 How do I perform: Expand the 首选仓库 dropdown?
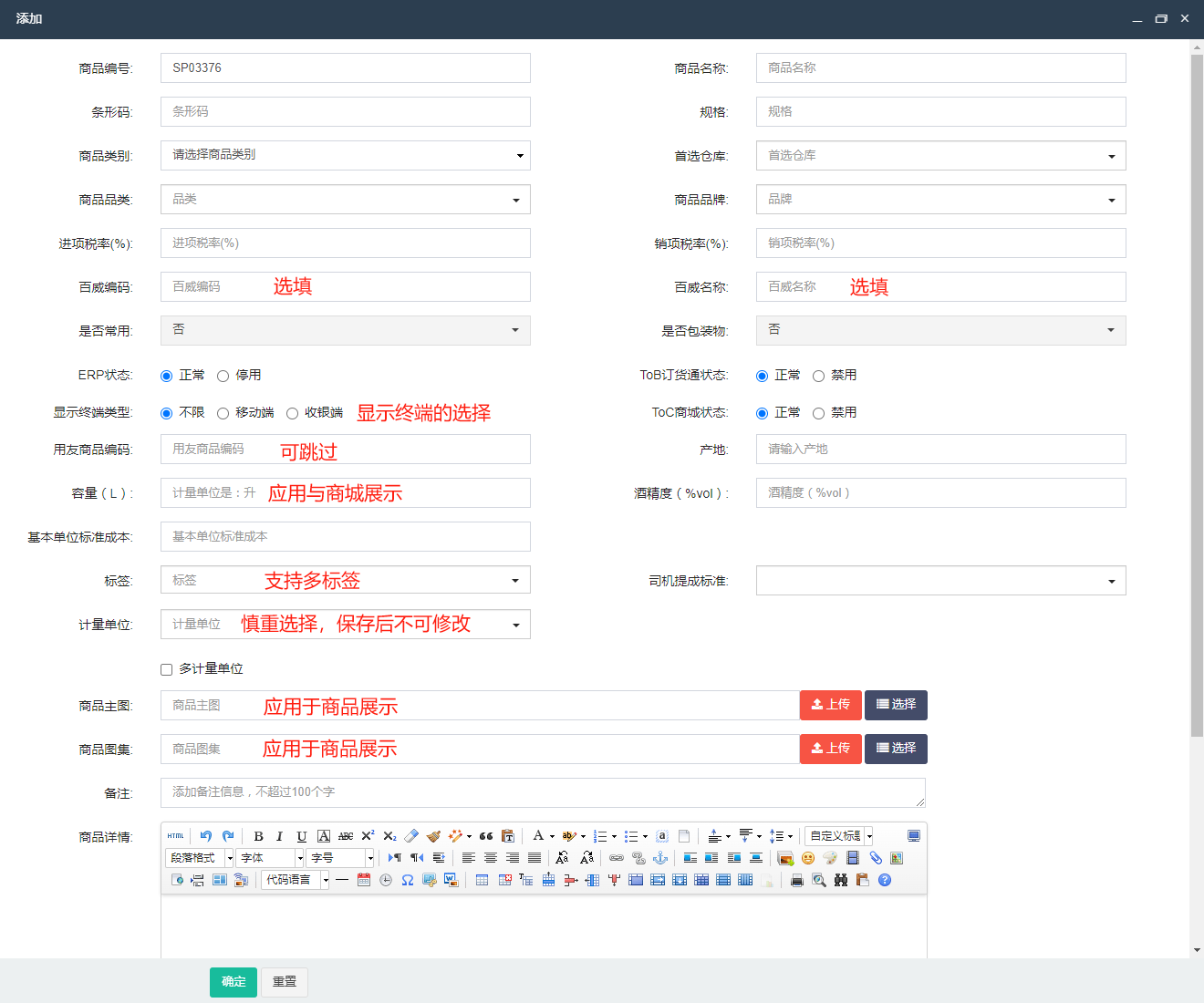coord(940,156)
